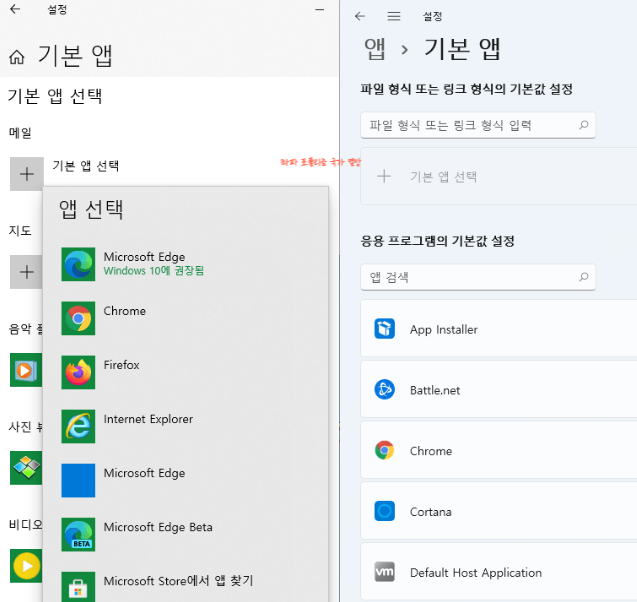Open hamburger navigation menu in right window
Image resolution: width=637 pixels, height=602 pixels.
click(394, 16)
